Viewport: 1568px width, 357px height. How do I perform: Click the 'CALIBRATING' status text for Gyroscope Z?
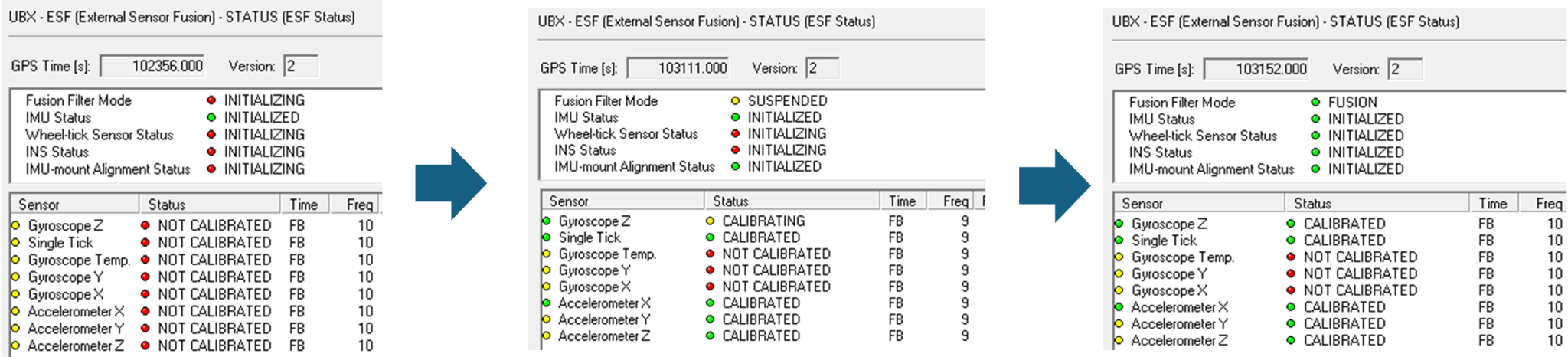(764, 221)
